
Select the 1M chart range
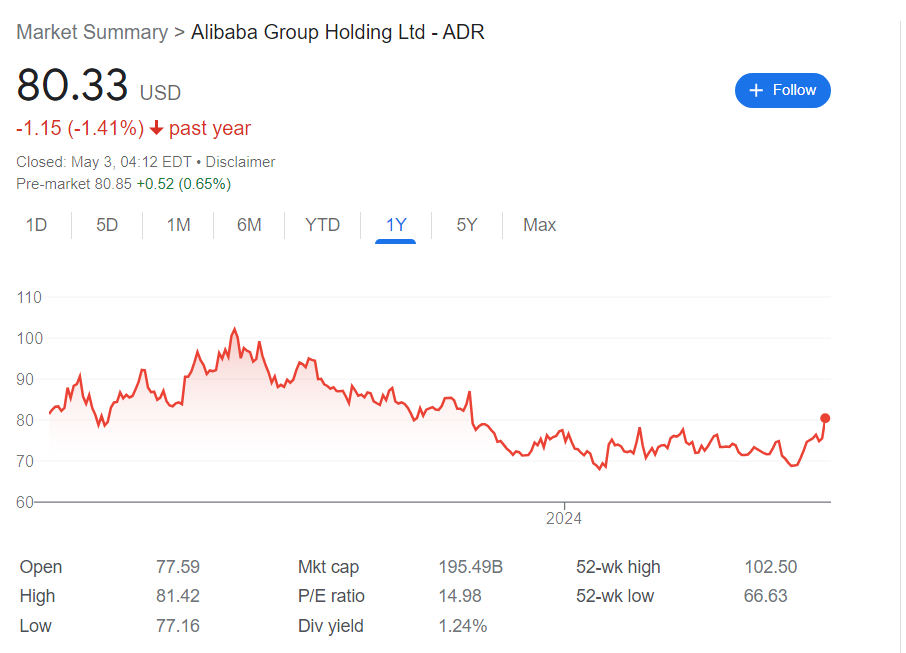(x=178, y=225)
